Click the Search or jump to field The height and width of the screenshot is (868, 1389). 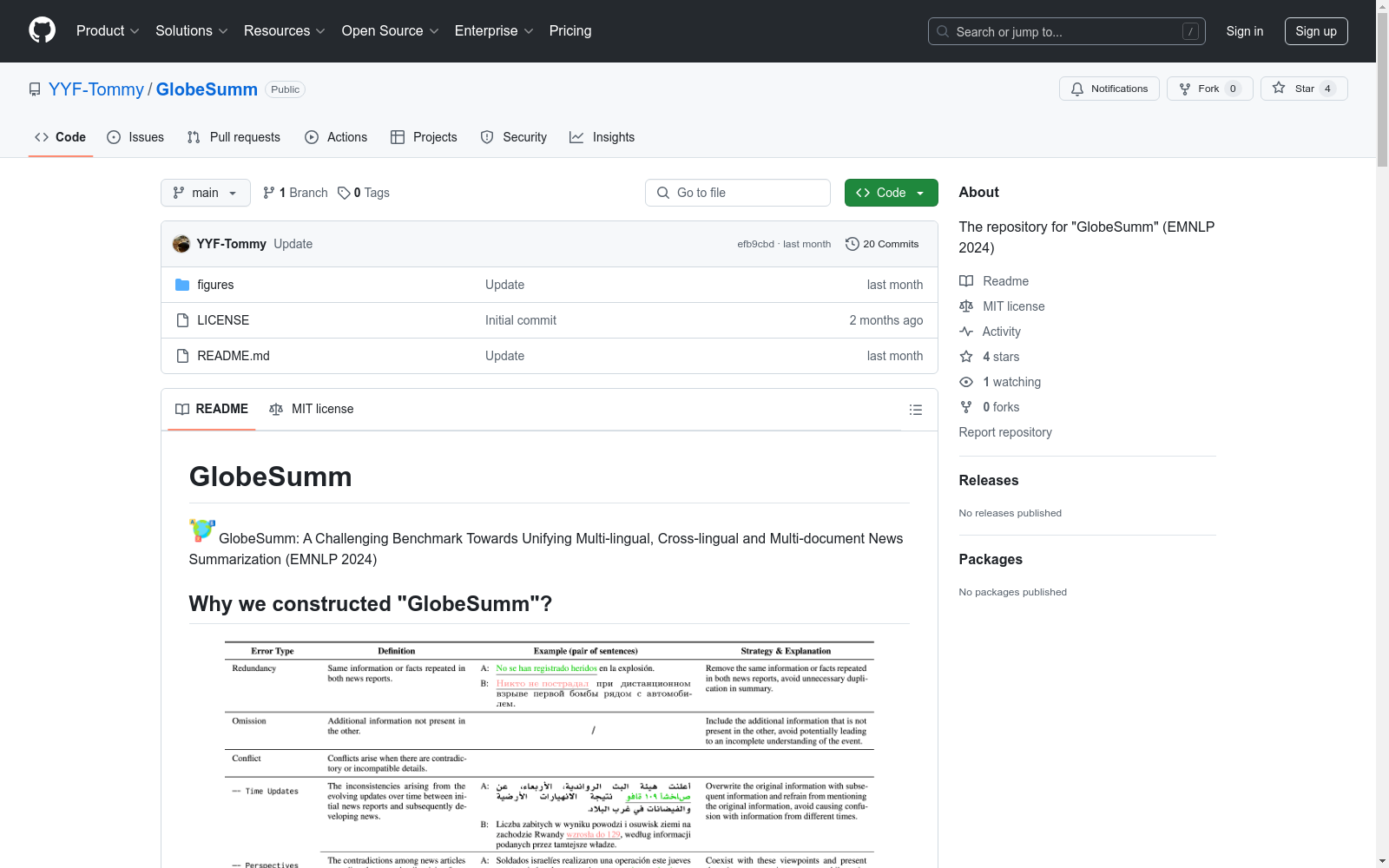pyautogui.click(x=1067, y=31)
